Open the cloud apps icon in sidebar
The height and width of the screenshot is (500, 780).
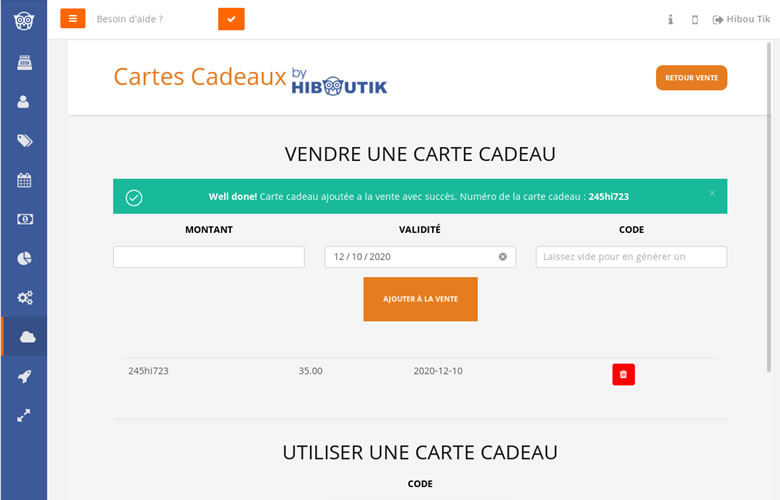[x=26, y=337]
